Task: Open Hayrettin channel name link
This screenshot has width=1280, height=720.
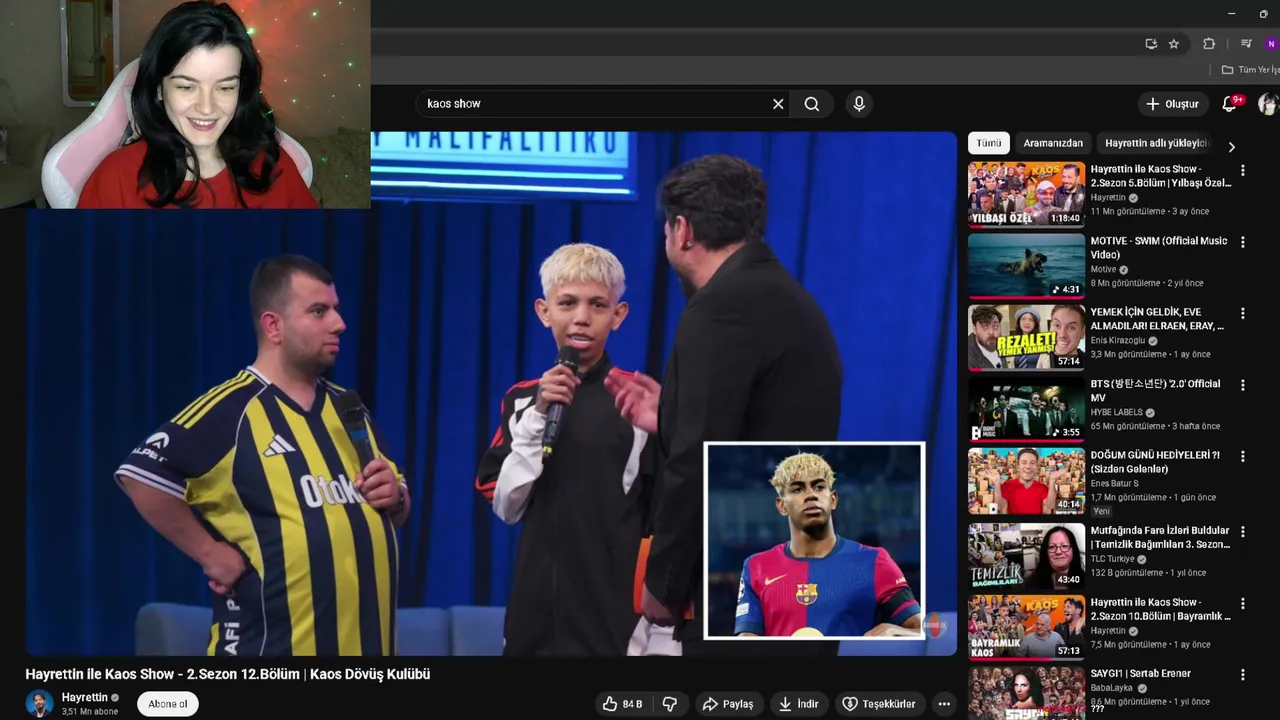Action: point(84,697)
